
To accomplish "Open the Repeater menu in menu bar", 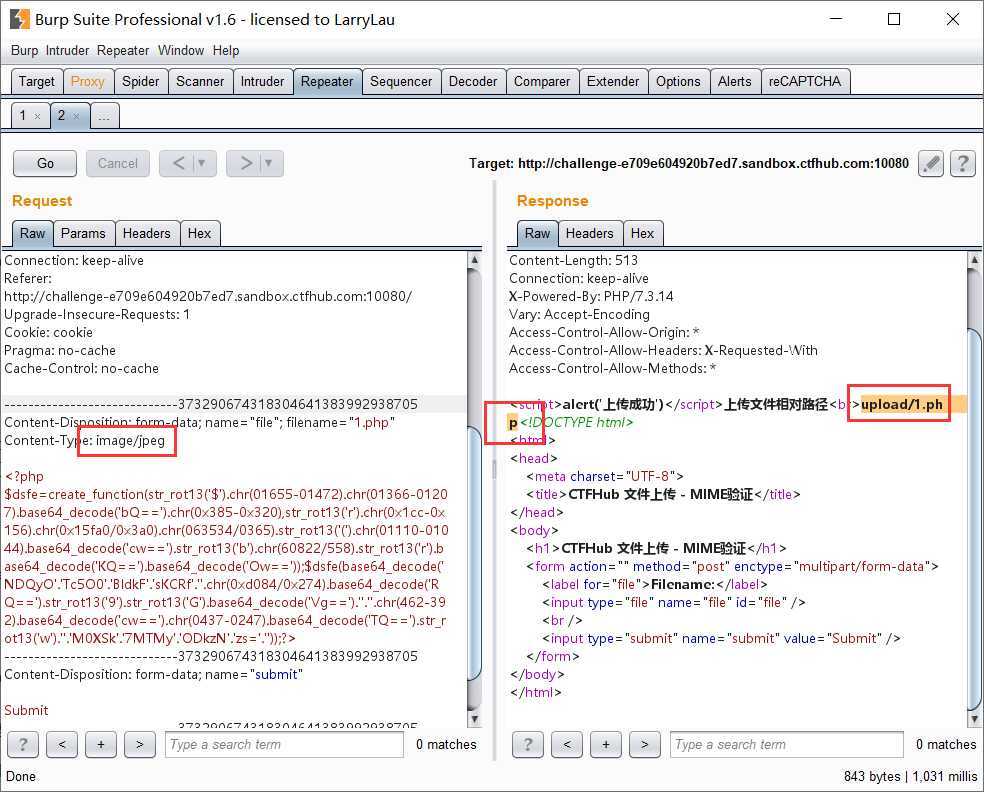I will click(x=123, y=51).
